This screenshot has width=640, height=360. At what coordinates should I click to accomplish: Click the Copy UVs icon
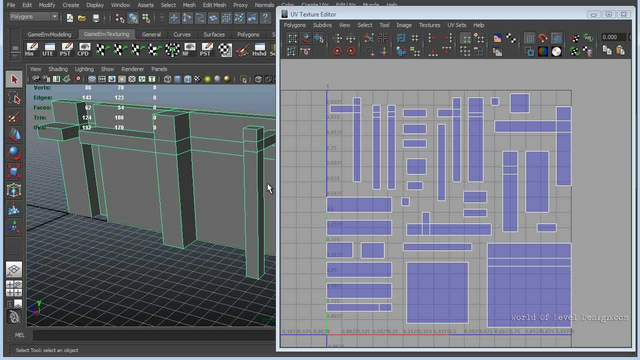(x=607, y=50)
